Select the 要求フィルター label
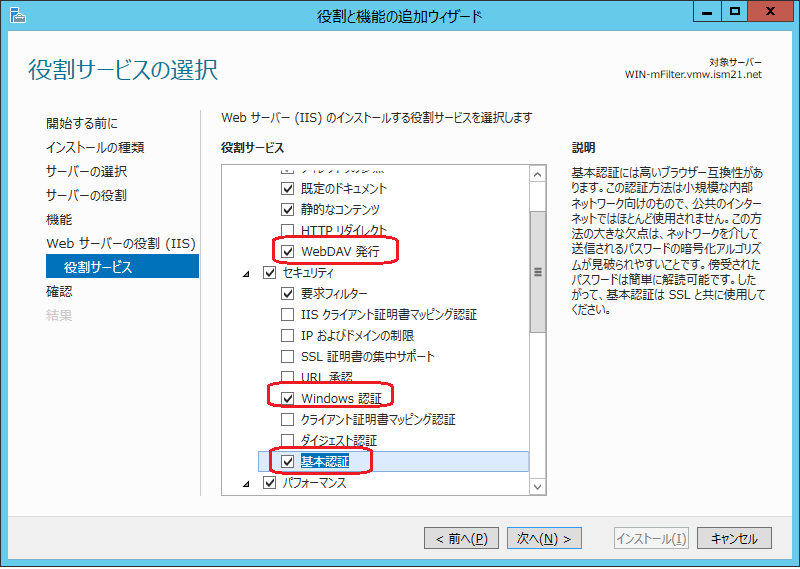The image size is (800, 569). tap(334, 293)
